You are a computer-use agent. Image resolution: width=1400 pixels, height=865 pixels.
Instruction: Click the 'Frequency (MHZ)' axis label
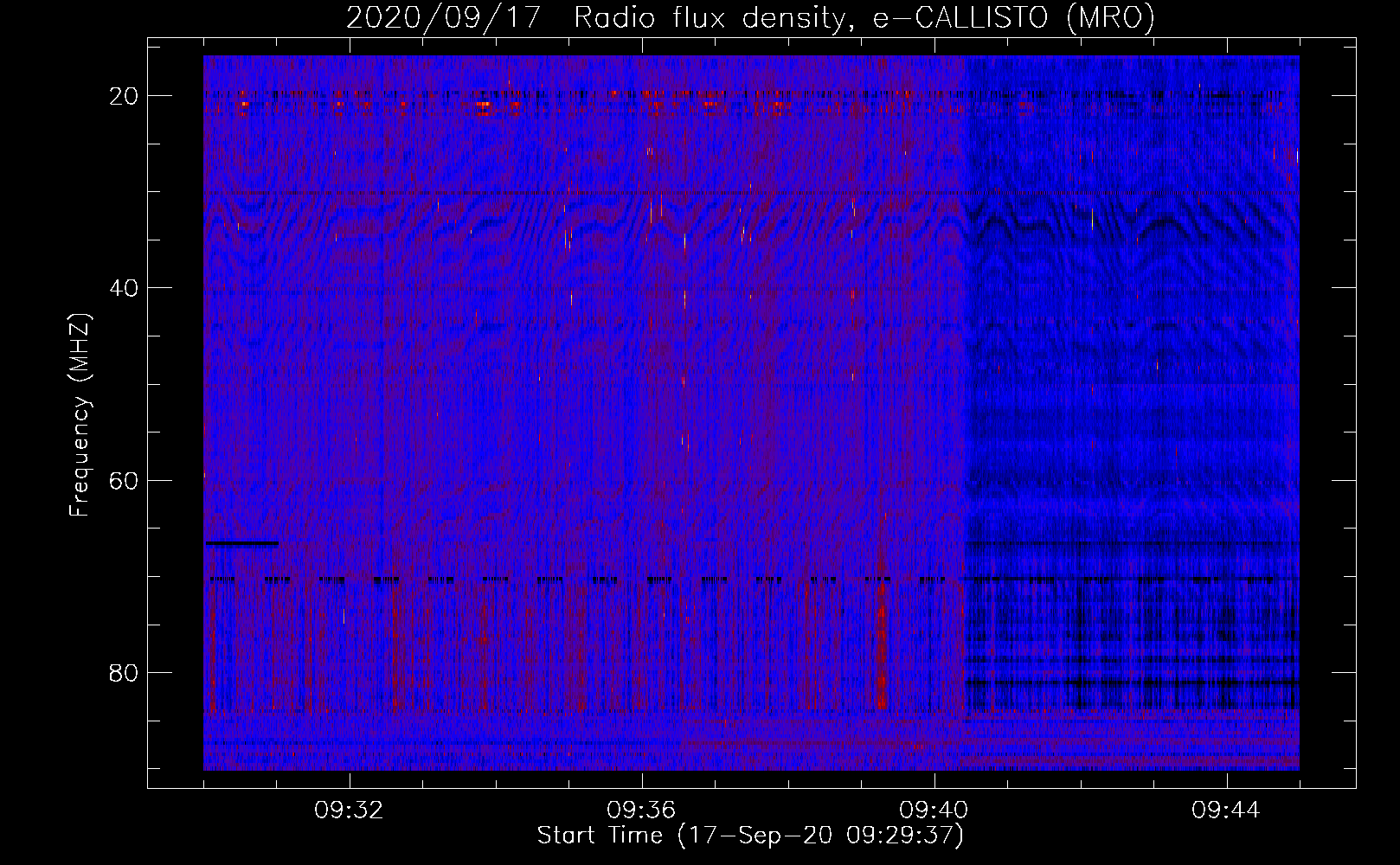point(80,415)
